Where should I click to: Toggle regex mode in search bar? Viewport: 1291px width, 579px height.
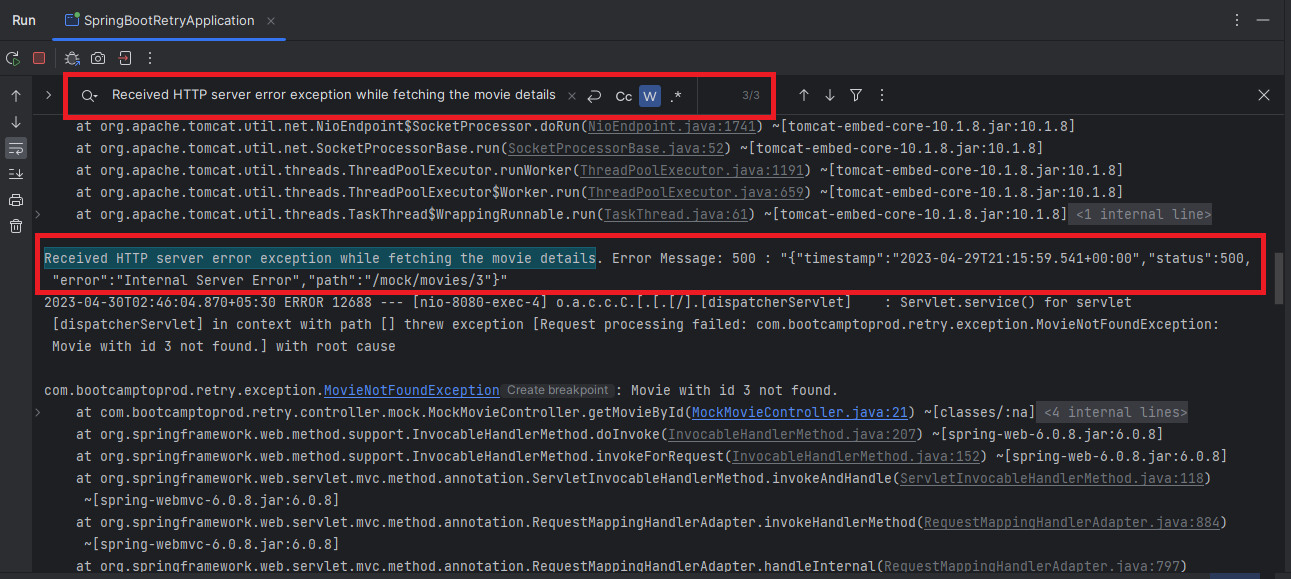[676, 95]
